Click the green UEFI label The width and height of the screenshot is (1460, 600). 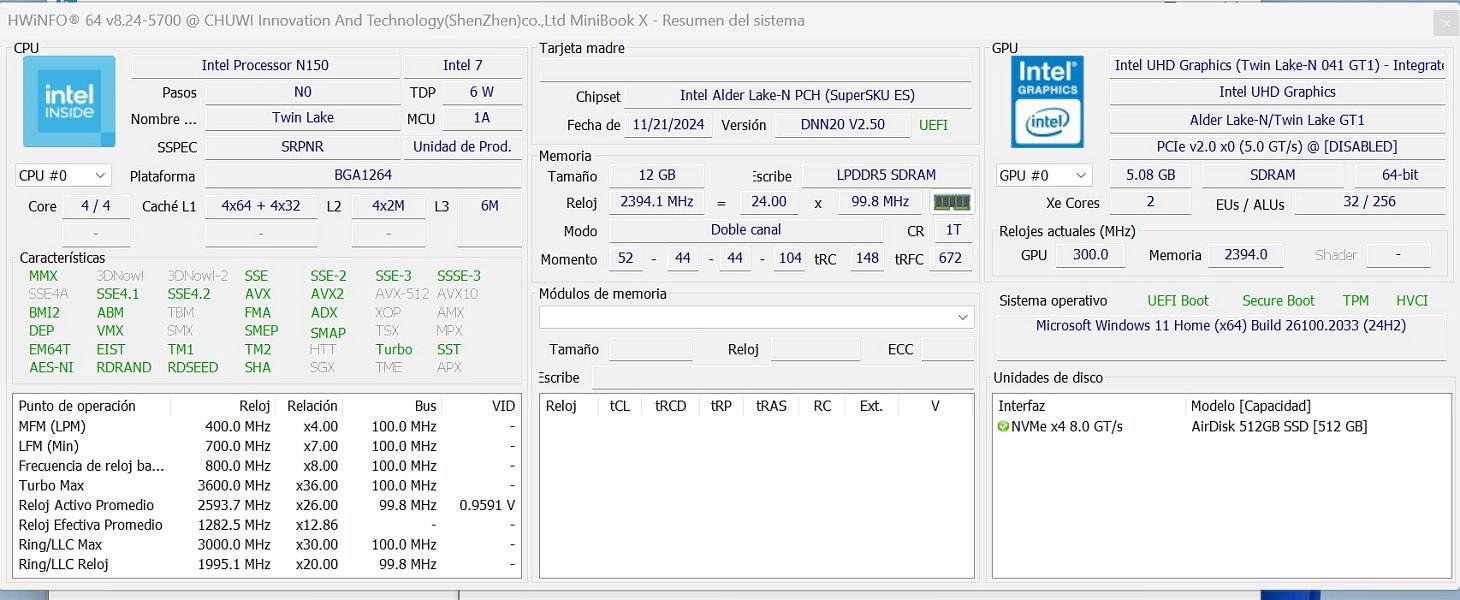click(x=934, y=125)
